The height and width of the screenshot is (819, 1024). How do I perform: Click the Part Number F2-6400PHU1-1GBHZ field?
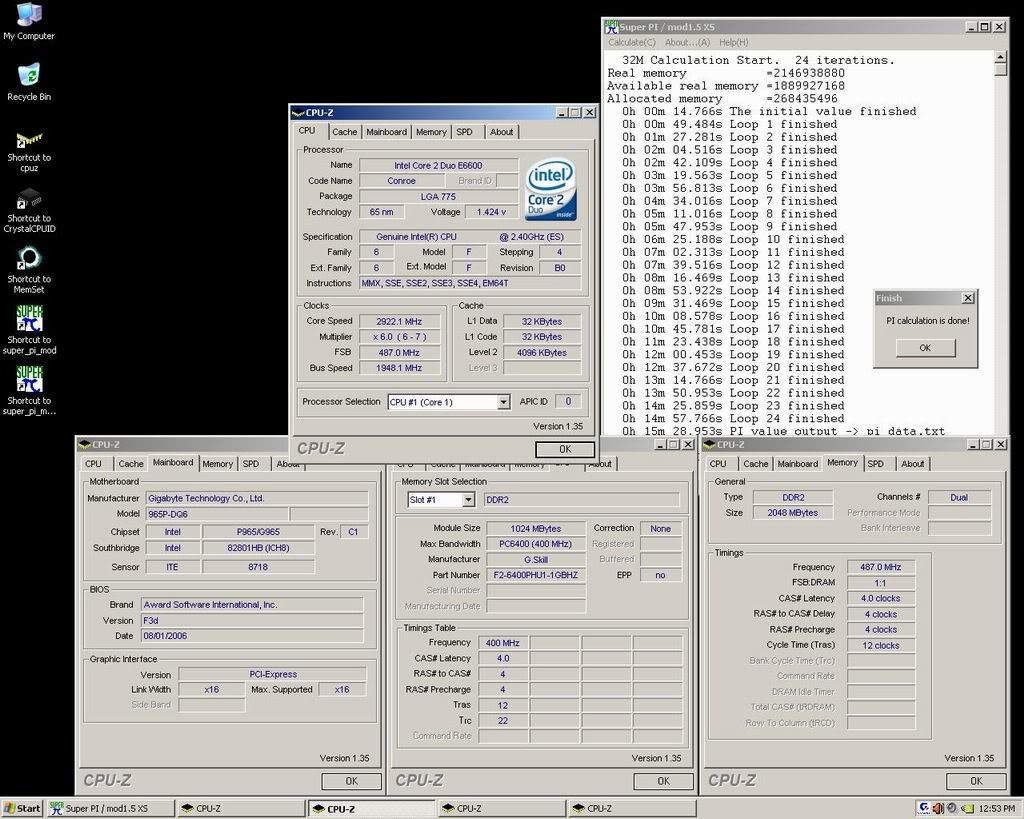(536, 575)
